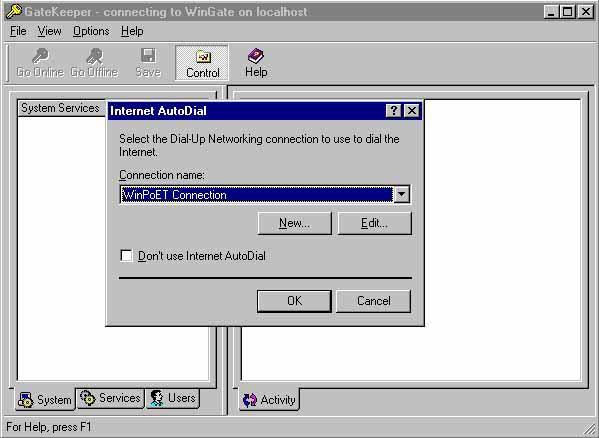Viewport: 599px width, 438px height.
Task: Expand the Connection name dropdown arrow
Action: pyautogui.click(x=401, y=194)
